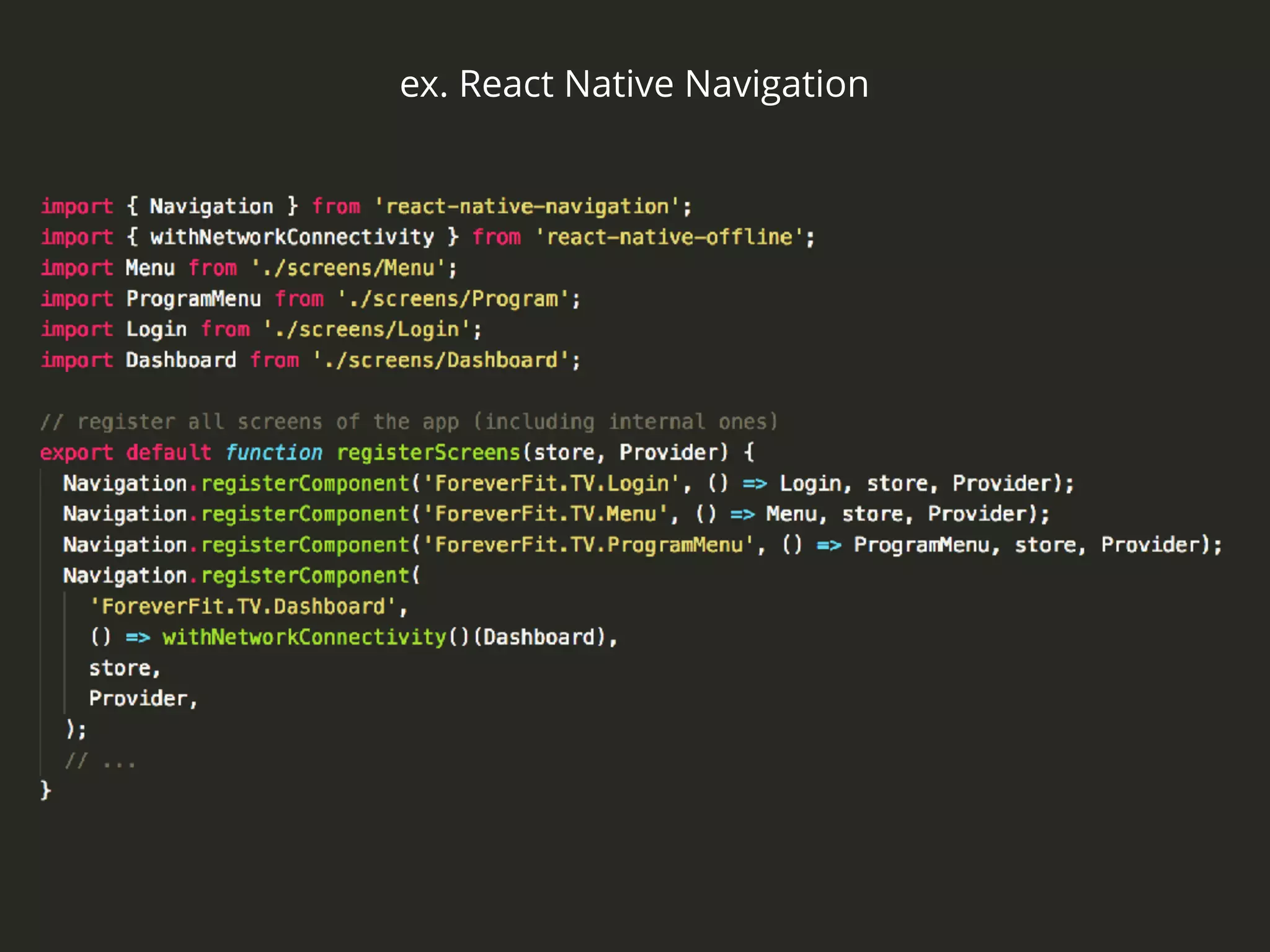The image size is (1270, 952).
Task: Click the string 'ForeverFit.TV.Dashboard'
Action: click(243, 606)
